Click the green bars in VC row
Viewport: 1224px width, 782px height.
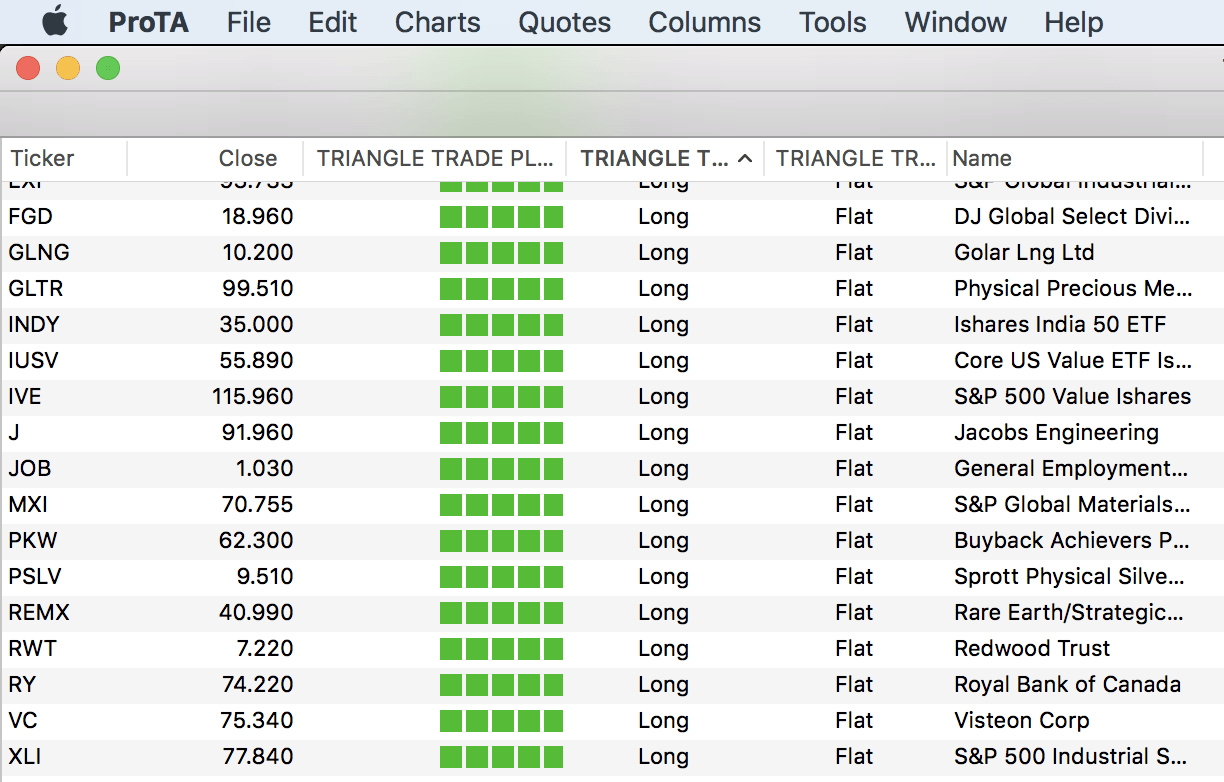pos(501,720)
